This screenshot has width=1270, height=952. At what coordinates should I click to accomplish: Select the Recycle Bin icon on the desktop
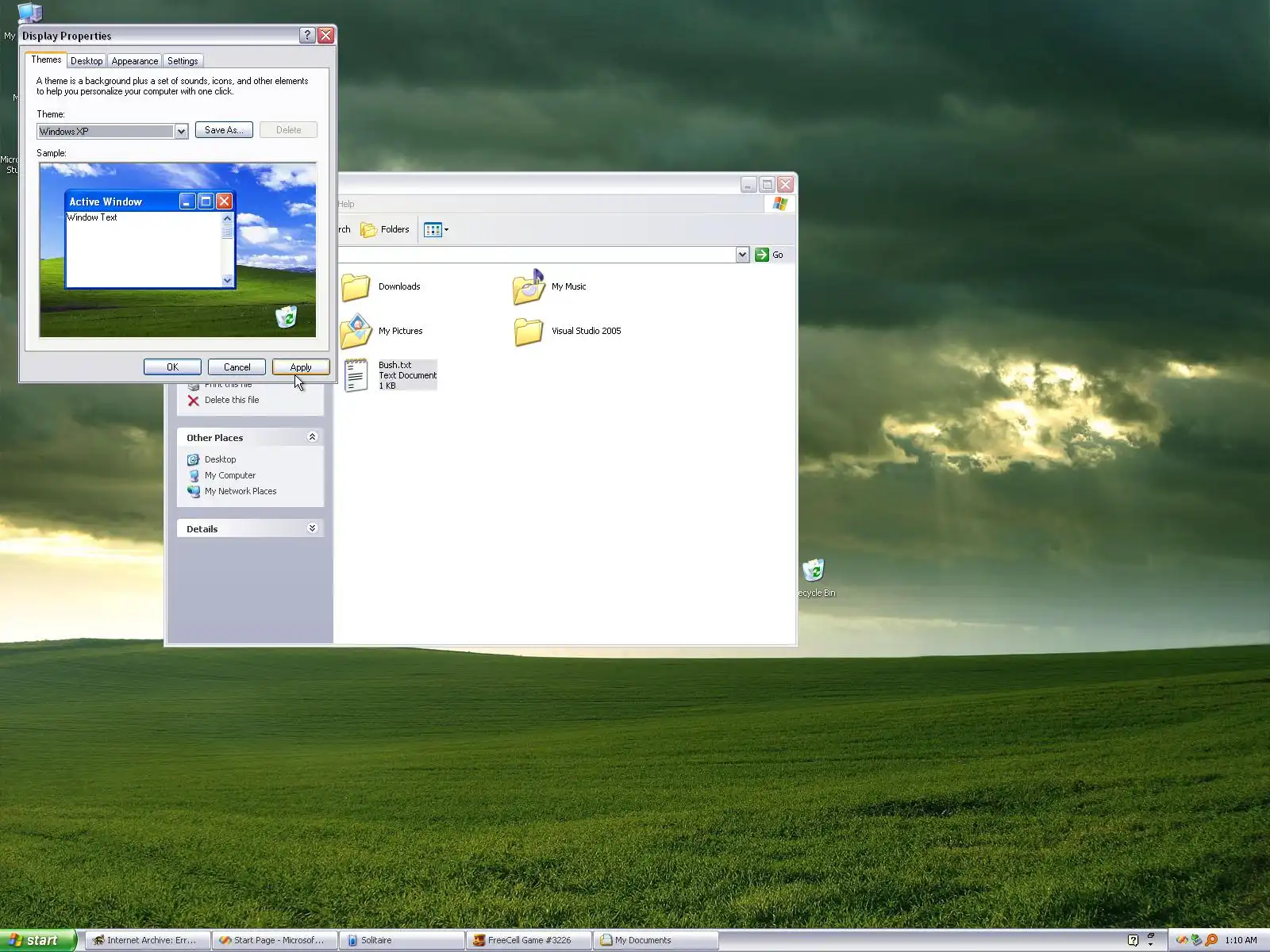pos(814,570)
